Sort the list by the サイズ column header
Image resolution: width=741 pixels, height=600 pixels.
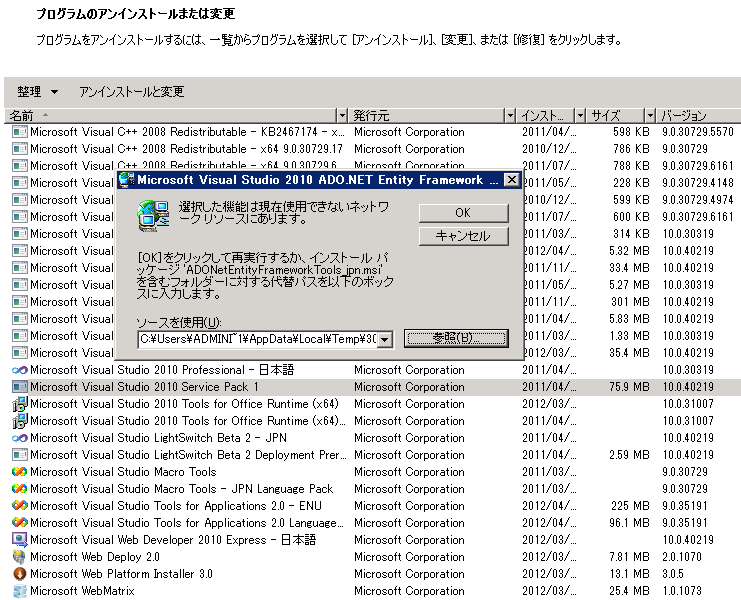tap(612, 116)
